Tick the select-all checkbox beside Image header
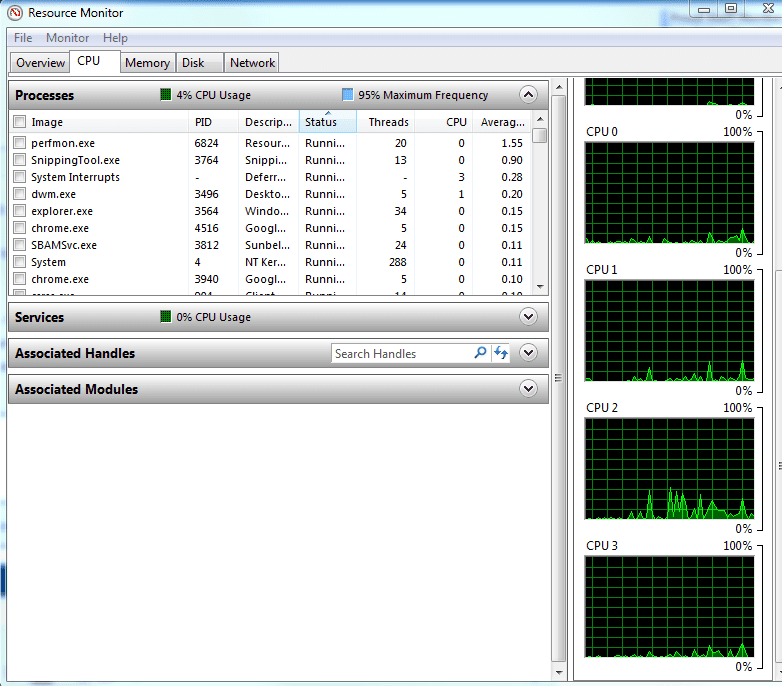The image size is (782, 686). point(19,122)
